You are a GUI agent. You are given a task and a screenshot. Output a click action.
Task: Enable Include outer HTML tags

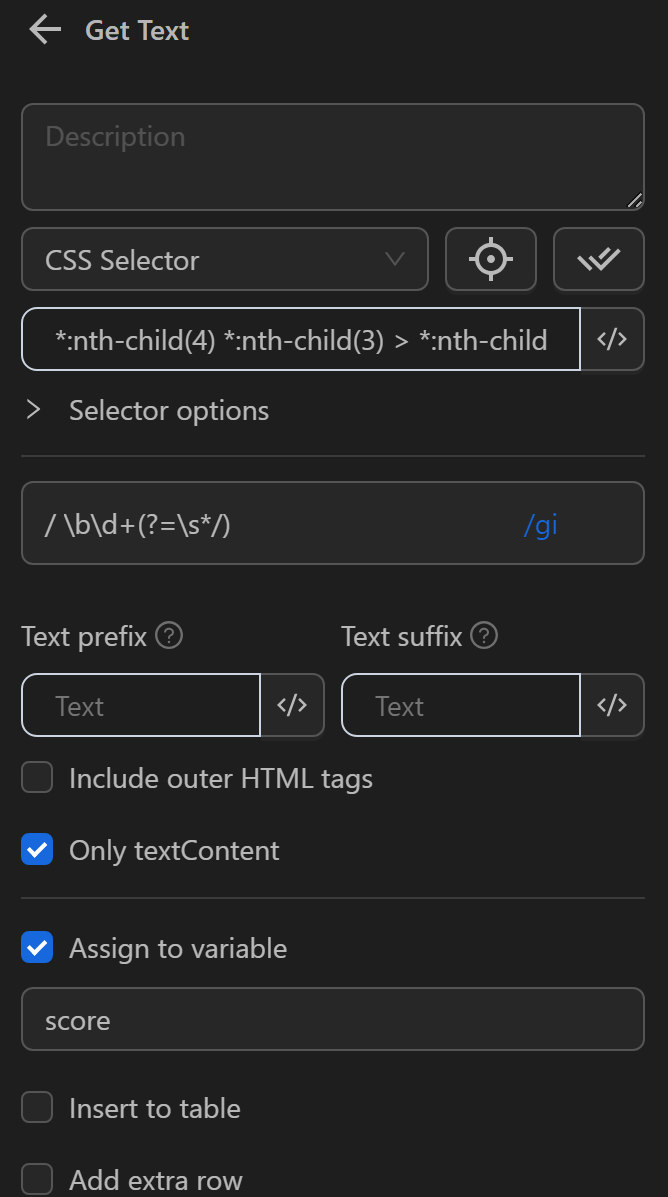coord(37,777)
